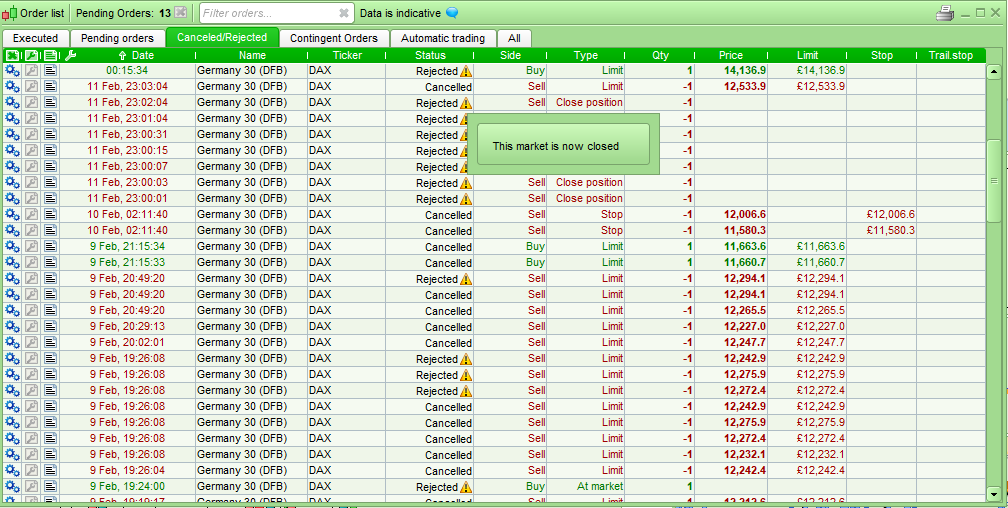The image size is (1008, 508).
Task: Click the wrench icon for the 11 Feb 23:01:04 order
Action: tap(32, 118)
